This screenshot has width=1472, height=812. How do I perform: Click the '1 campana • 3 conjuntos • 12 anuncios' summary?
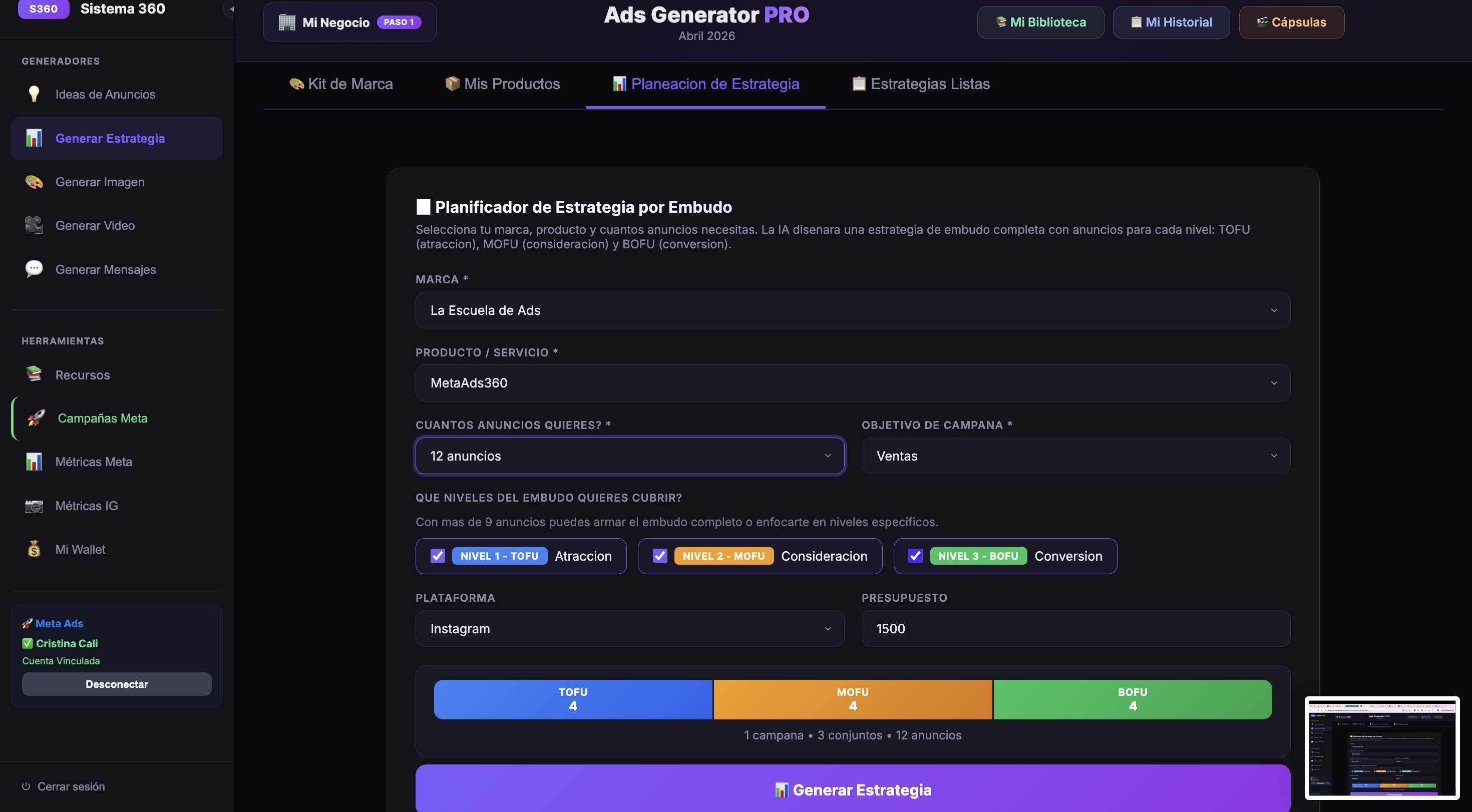pyautogui.click(x=853, y=735)
